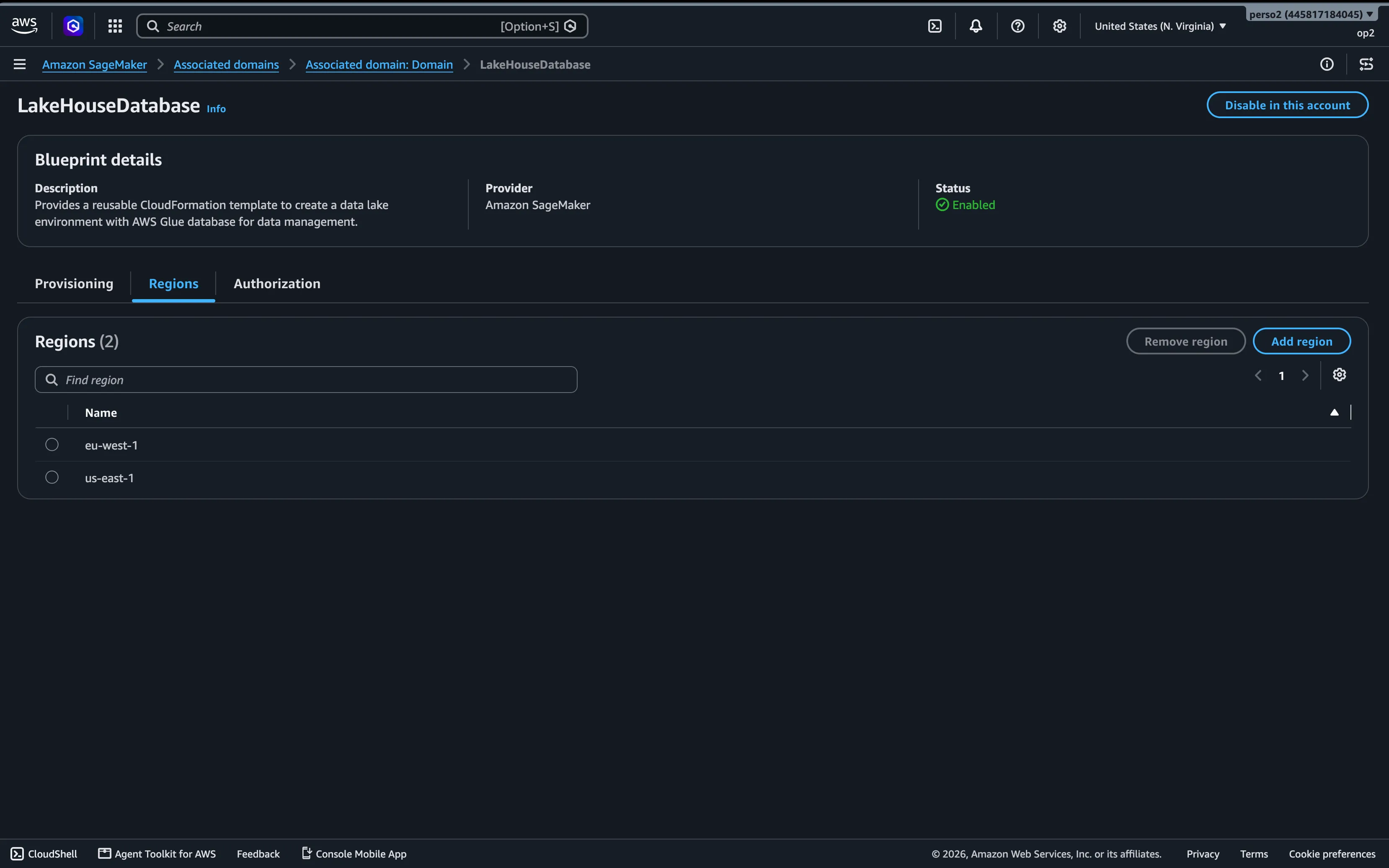1389x868 pixels.
Task: Click the Blueprint details heading
Action: pos(98,160)
